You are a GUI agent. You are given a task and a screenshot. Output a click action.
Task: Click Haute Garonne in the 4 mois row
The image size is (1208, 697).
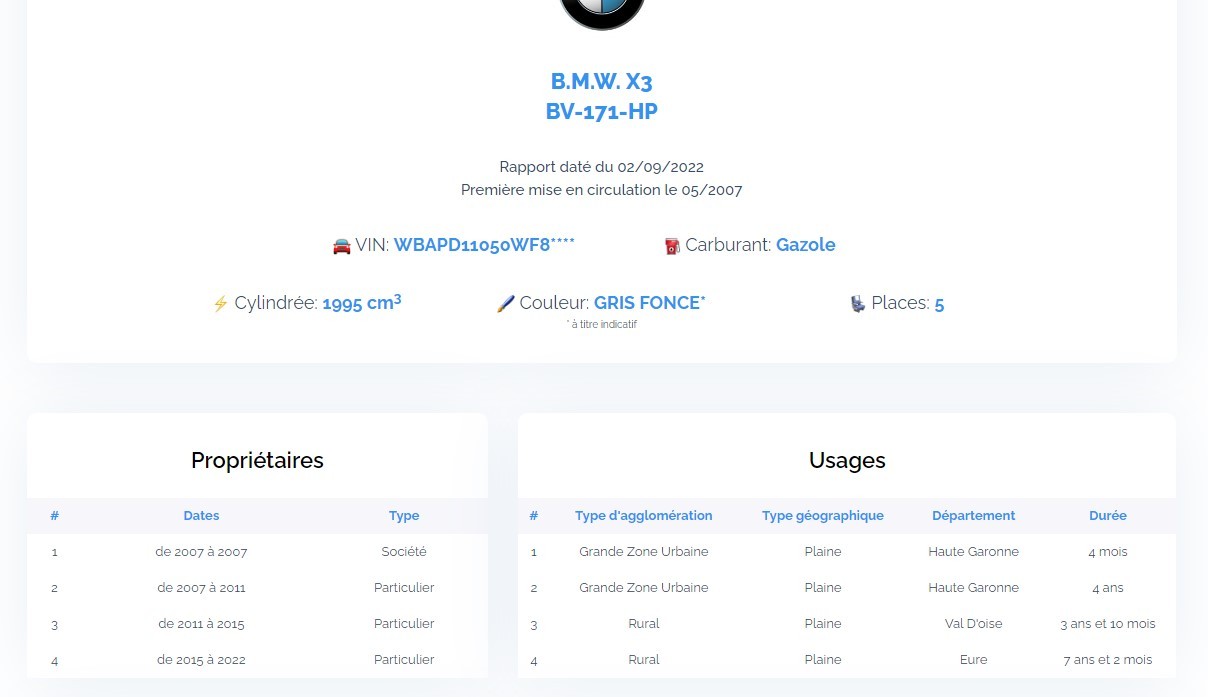[x=974, y=552]
